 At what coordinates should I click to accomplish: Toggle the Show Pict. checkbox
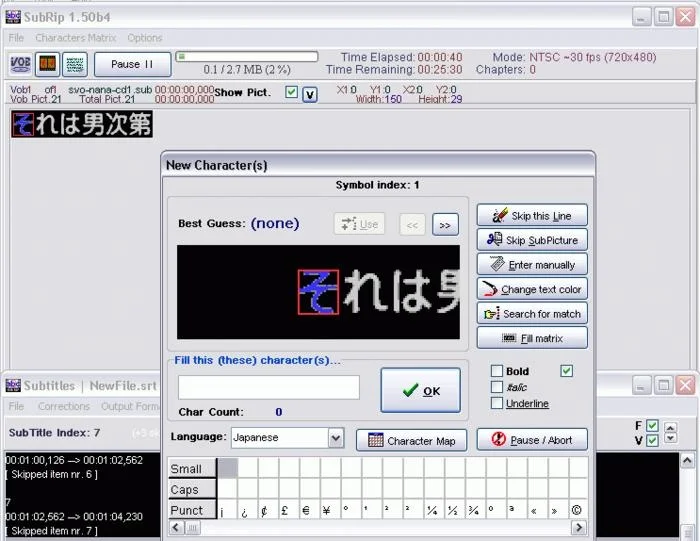click(x=292, y=92)
